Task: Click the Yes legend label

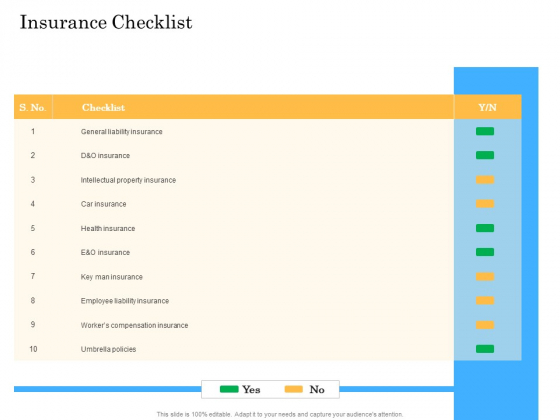Action: [251, 390]
